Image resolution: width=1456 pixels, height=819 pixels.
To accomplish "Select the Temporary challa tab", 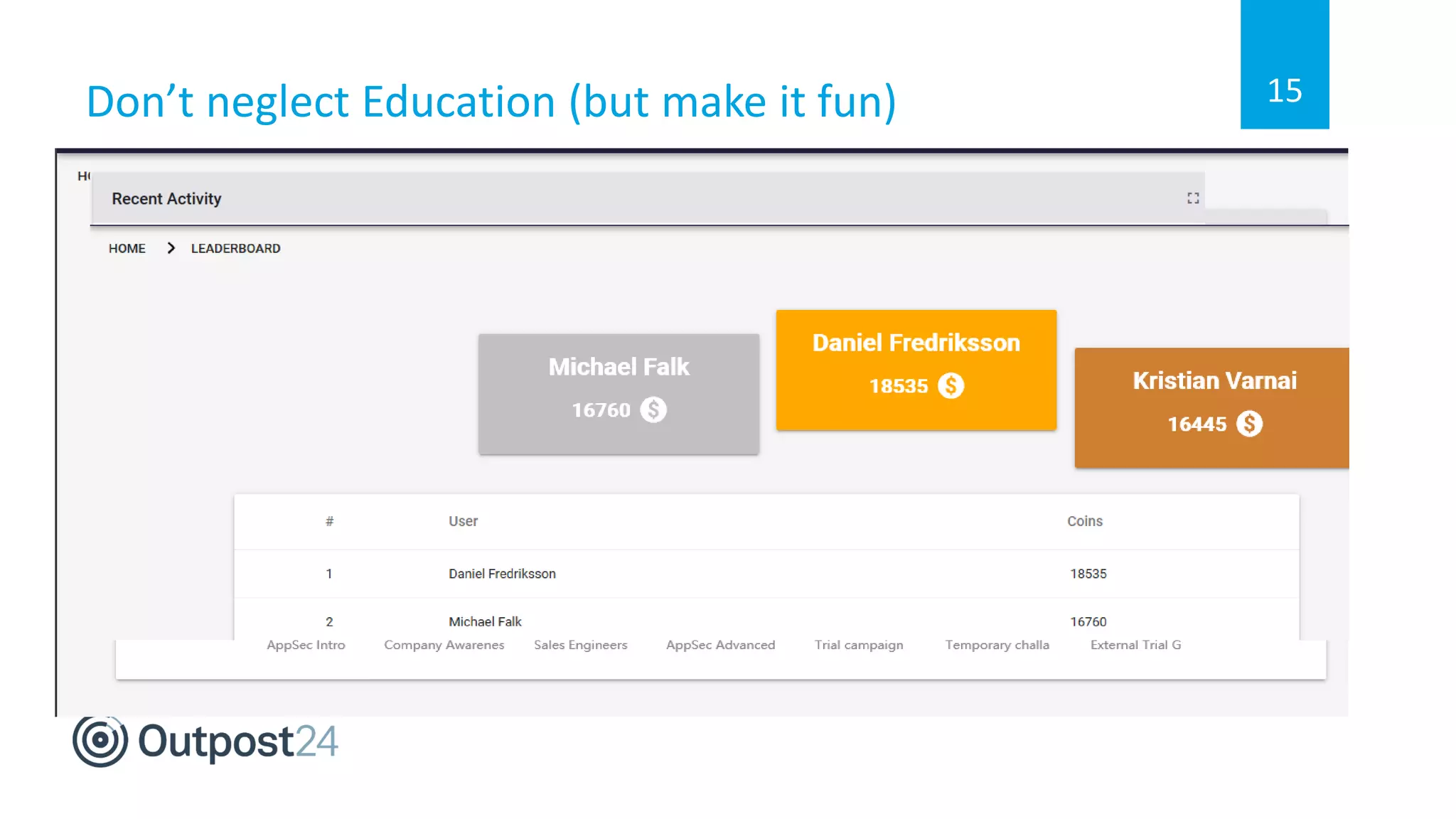I will point(997,645).
